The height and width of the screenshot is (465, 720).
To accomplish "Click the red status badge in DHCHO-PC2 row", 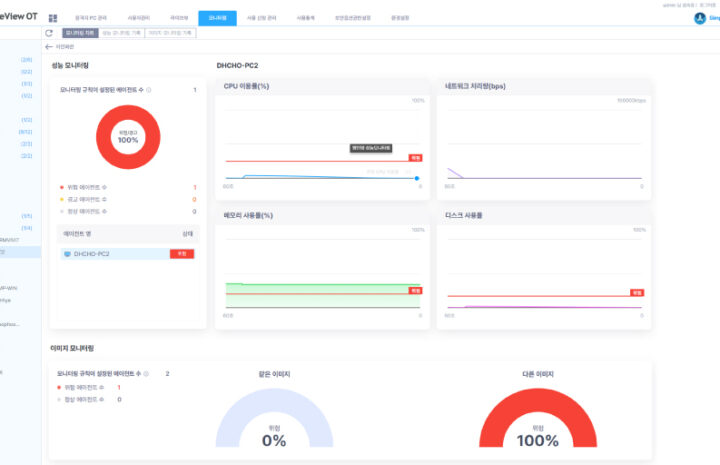I will click(182, 254).
